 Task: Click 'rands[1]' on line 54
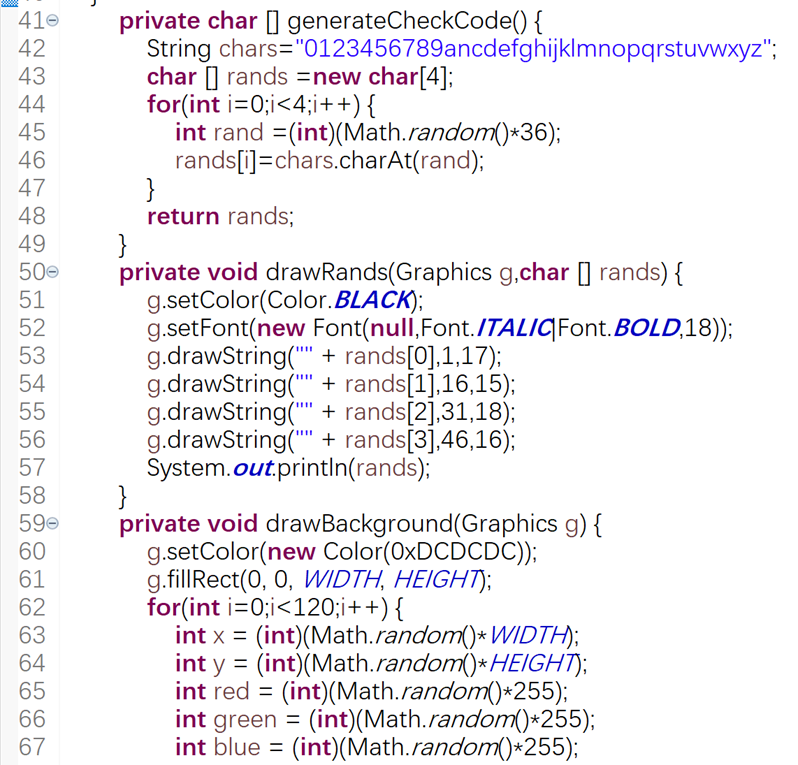pyautogui.click(x=390, y=384)
